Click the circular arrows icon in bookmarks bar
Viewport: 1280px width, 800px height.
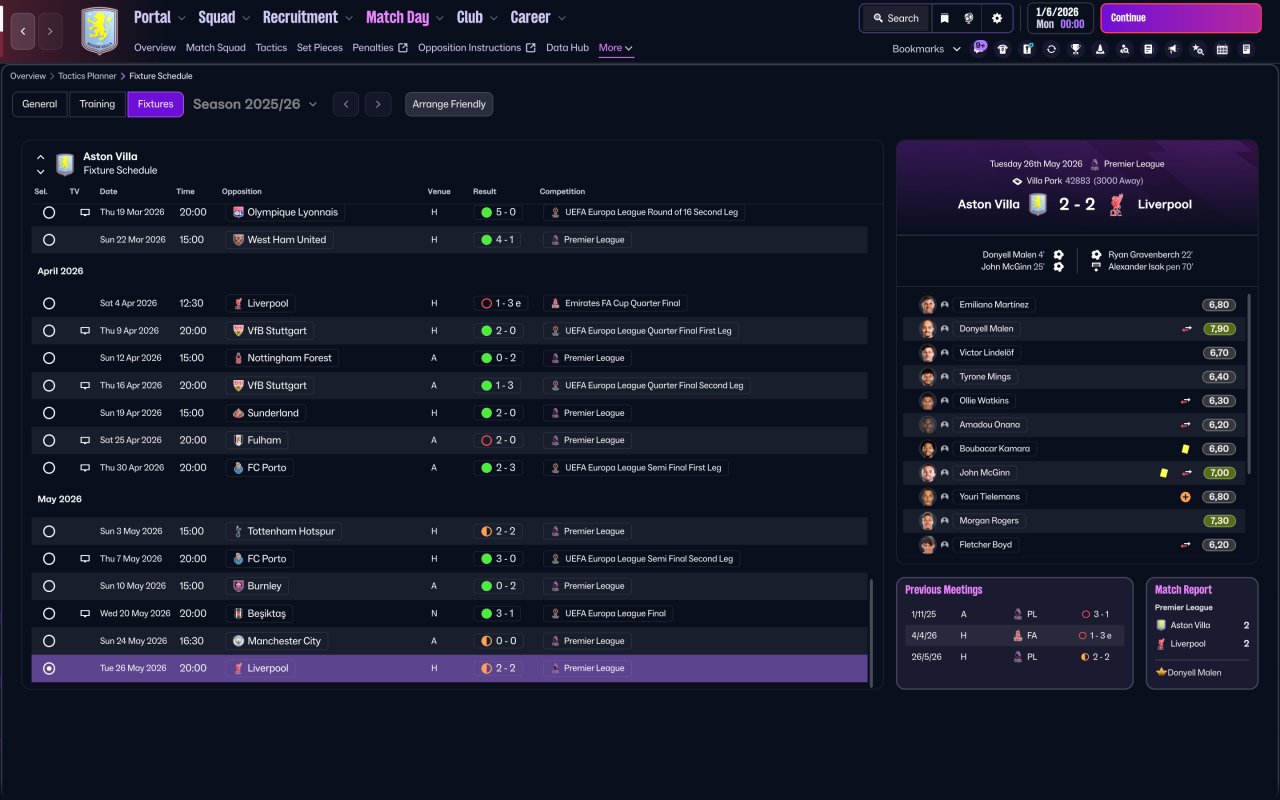[1051, 49]
